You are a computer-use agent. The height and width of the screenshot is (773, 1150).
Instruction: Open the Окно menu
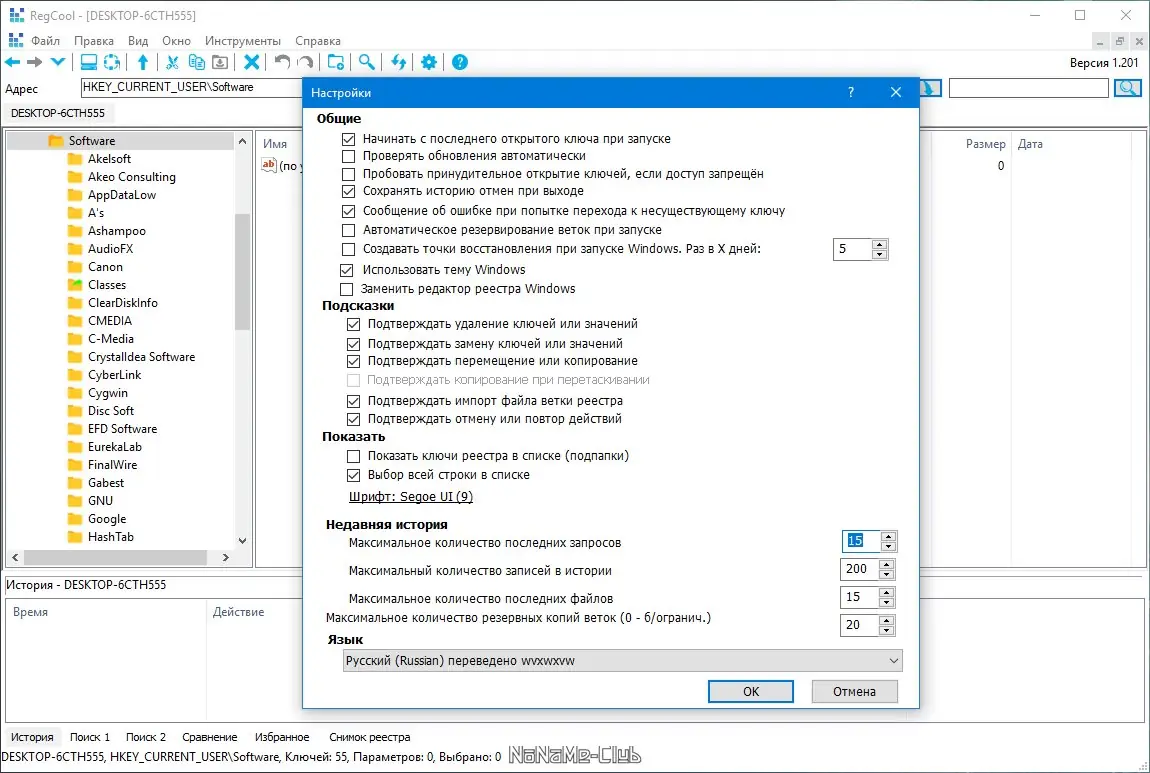177,41
